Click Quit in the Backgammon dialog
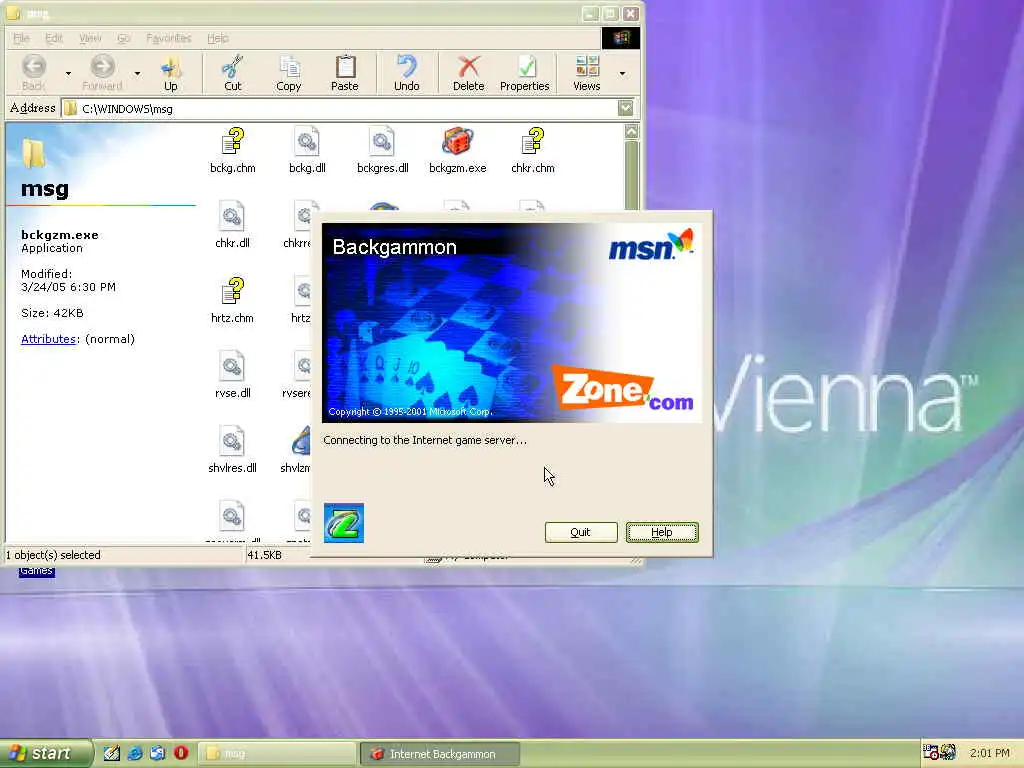Screen dimensions: 1024x768 [581, 532]
